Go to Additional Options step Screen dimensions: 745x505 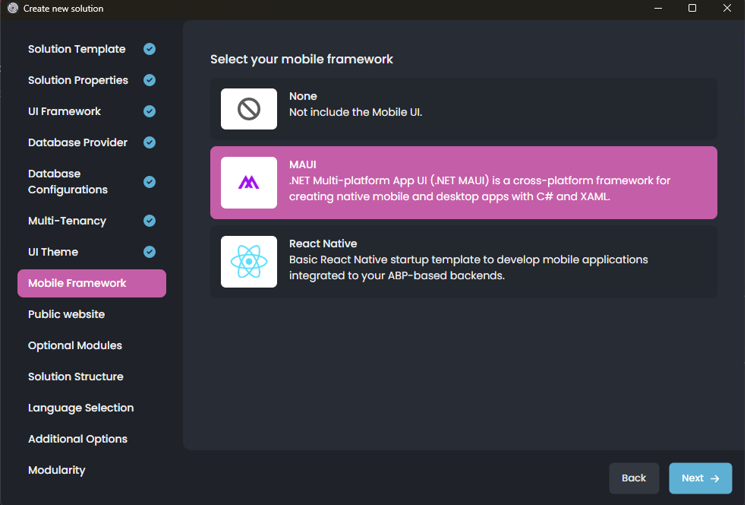[x=92, y=439]
